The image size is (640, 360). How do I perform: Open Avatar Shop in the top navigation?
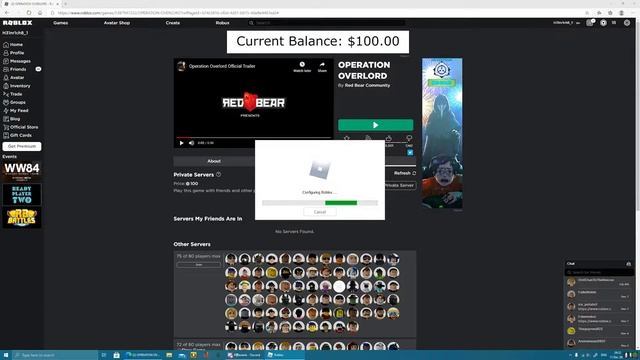point(117,23)
